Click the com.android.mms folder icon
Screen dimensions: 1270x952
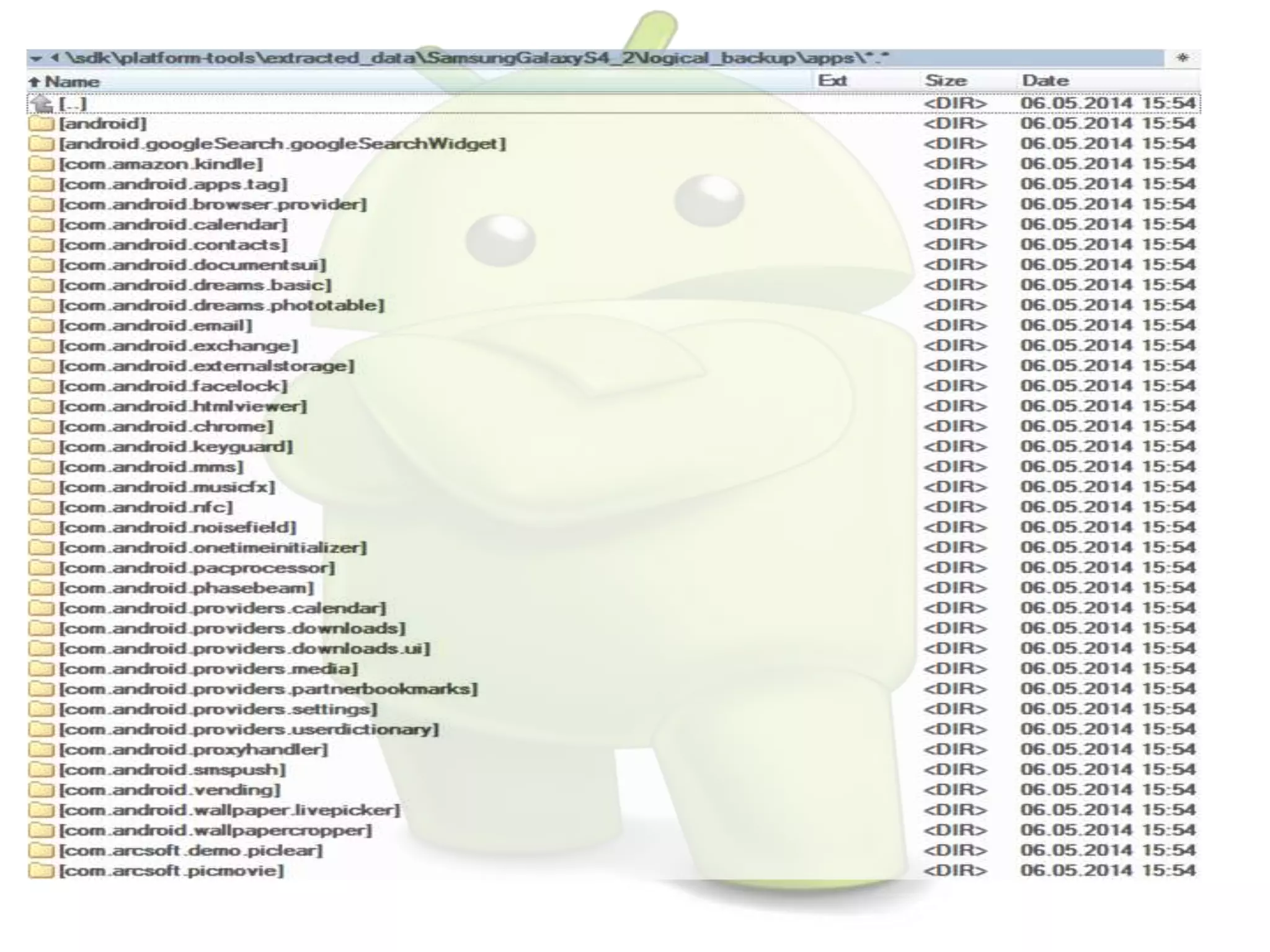coord(42,467)
